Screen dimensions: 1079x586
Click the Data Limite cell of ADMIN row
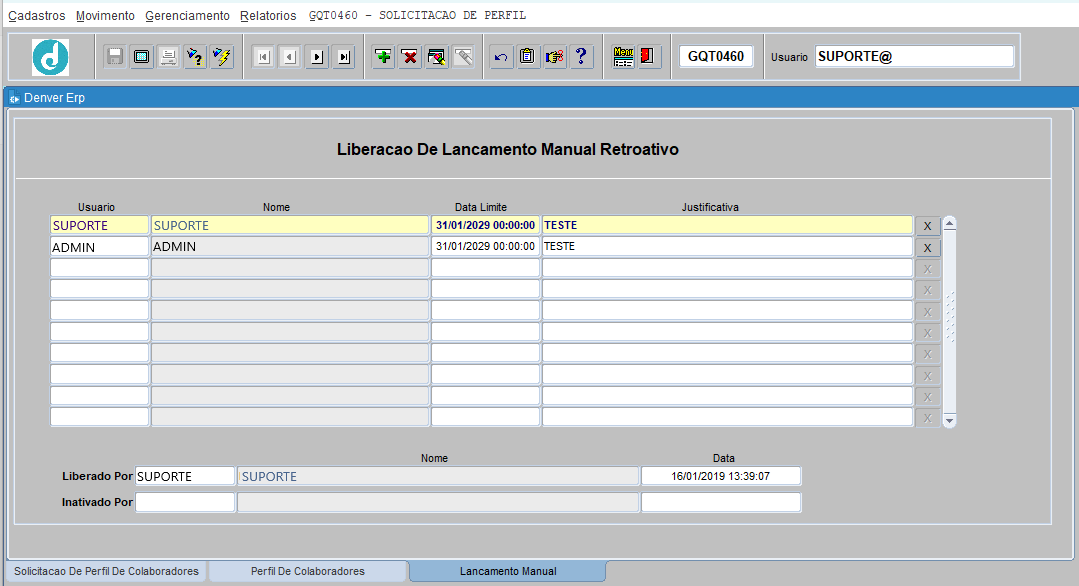(x=485, y=247)
